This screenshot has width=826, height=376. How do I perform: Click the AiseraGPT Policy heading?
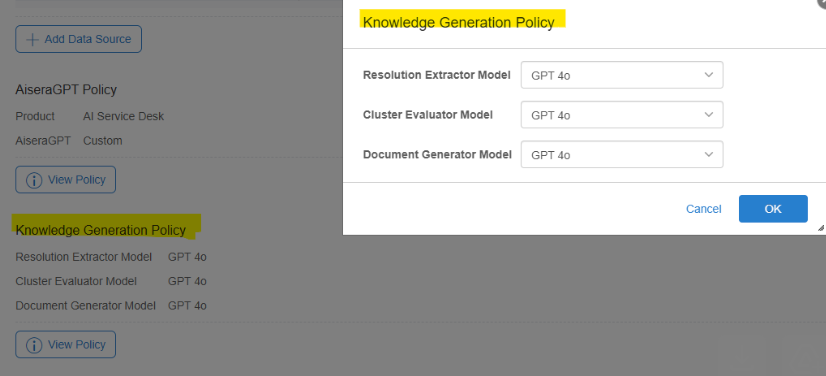click(66, 90)
